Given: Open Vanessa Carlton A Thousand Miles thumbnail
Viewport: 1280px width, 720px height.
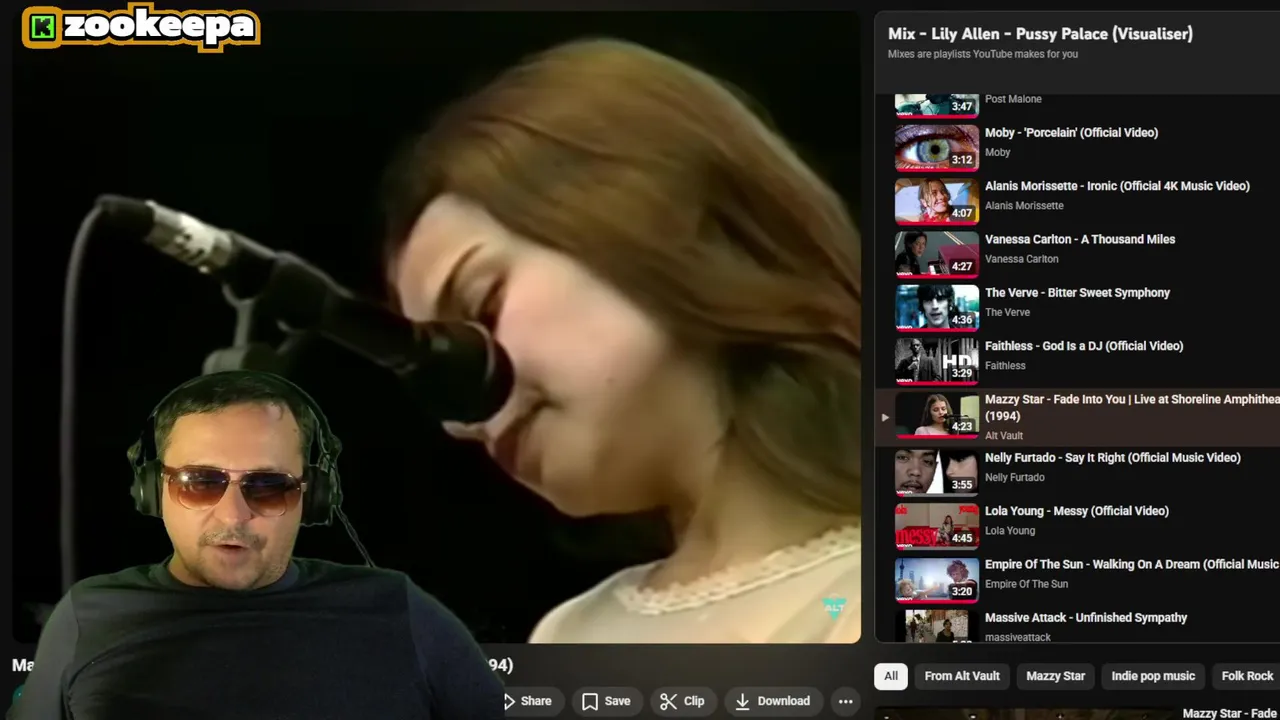Looking at the screenshot, I should pyautogui.click(x=937, y=254).
